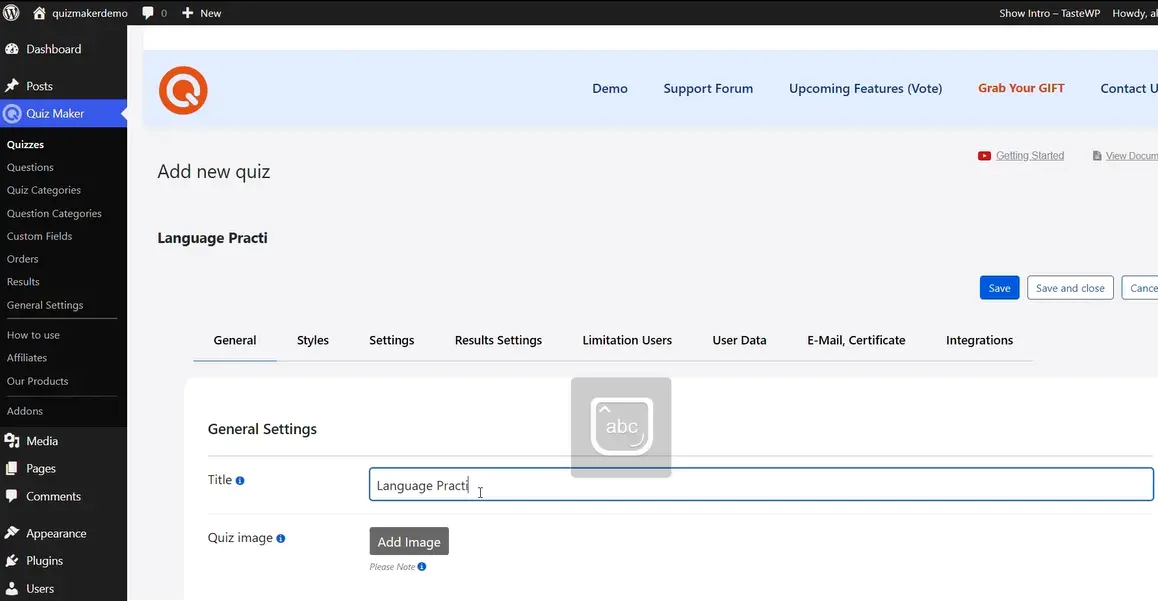The height and width of the screenshot is (601, 1158).
Task: Open the Plugins menu in sidebar
Action: [44, 561]
